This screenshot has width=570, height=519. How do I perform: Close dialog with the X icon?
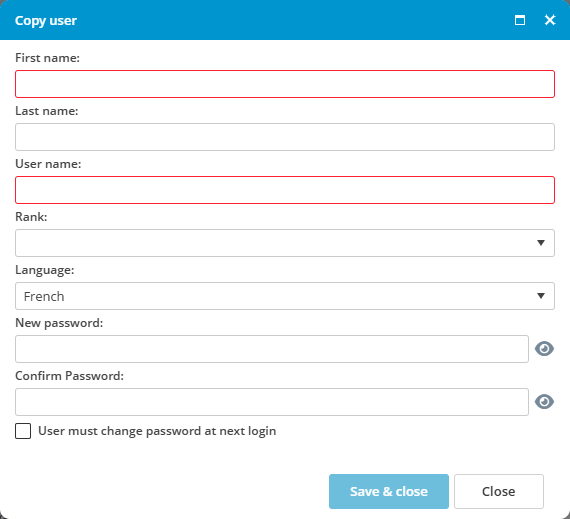click(x=550, y=20)
